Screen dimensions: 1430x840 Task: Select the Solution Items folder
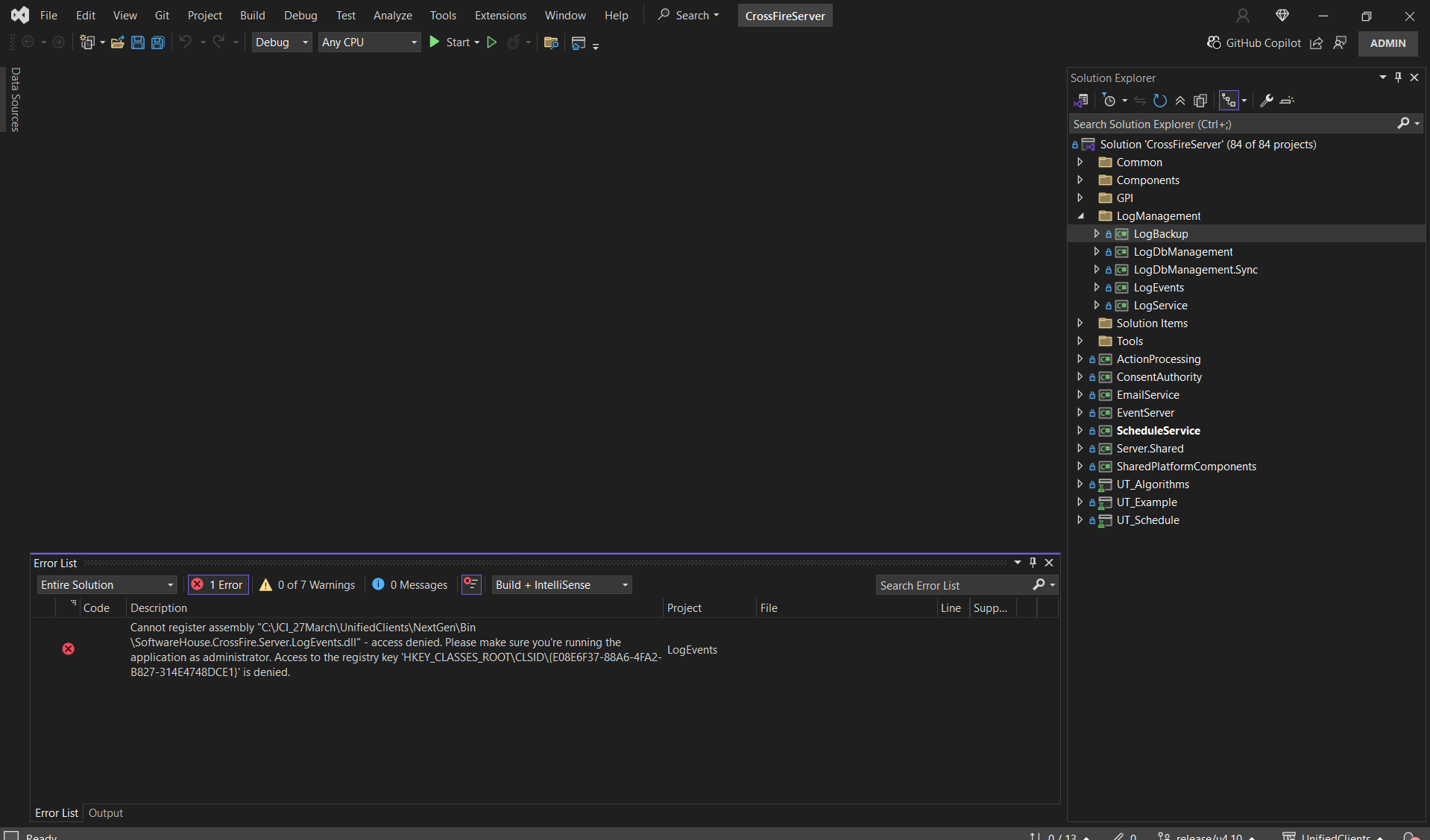[1152, 323]
